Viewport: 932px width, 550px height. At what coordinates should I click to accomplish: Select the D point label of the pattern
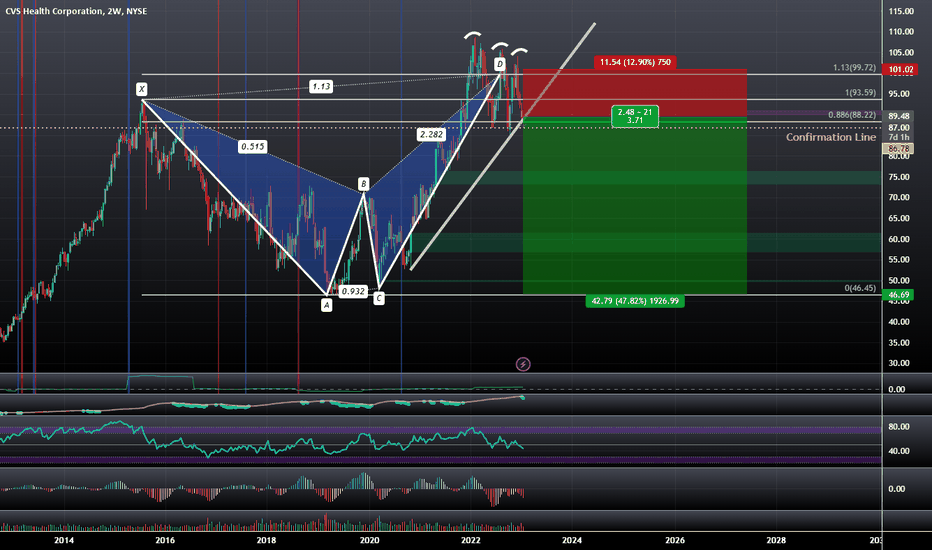tap(500, 64)
